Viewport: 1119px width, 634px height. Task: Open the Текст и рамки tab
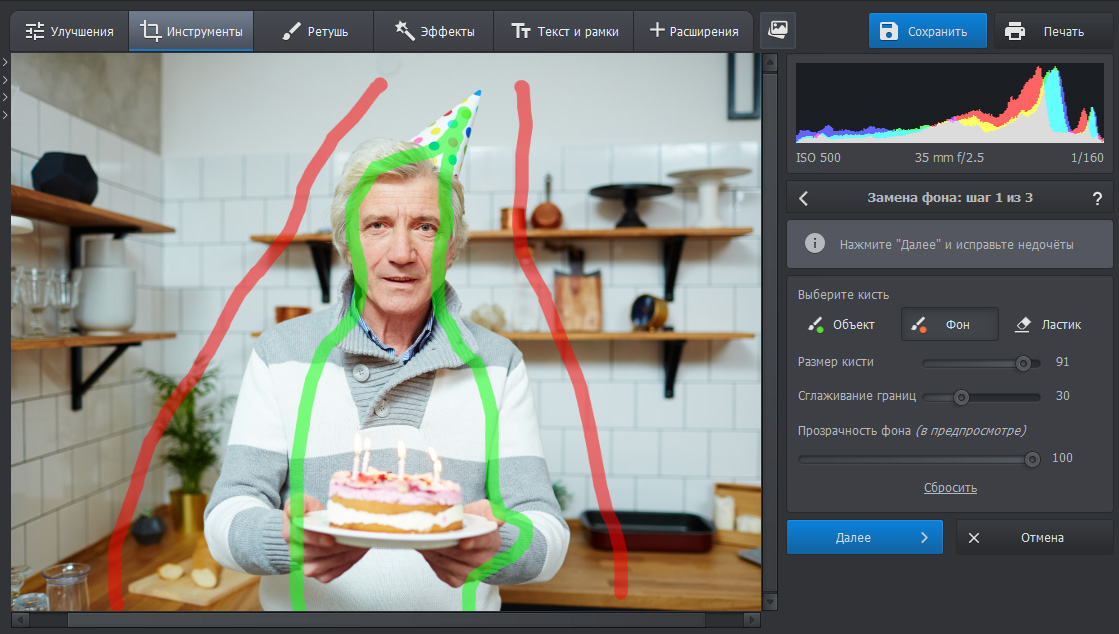(565, 31)
